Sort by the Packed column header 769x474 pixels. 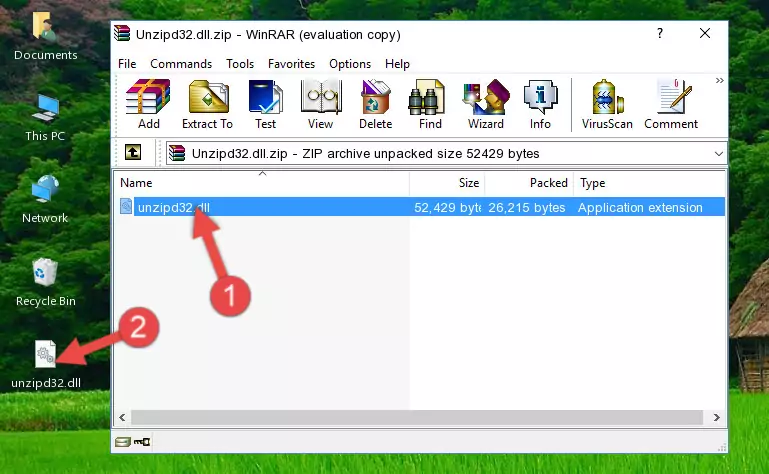coord(529,183)
